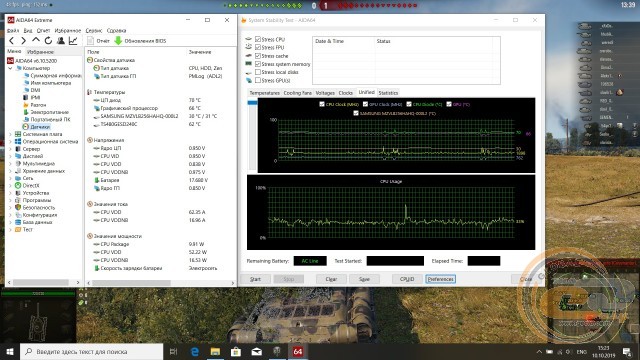Switch to AIDA64 red 64 taskbar icon

(x=298, y=351)
